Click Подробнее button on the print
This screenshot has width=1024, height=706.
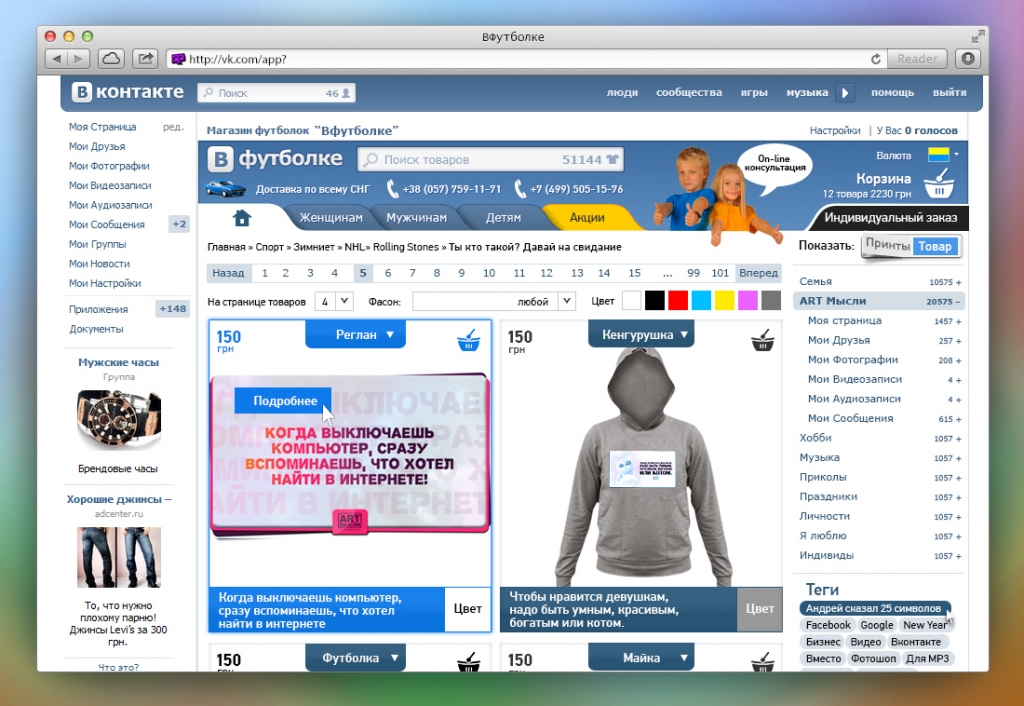coord(285,400)
